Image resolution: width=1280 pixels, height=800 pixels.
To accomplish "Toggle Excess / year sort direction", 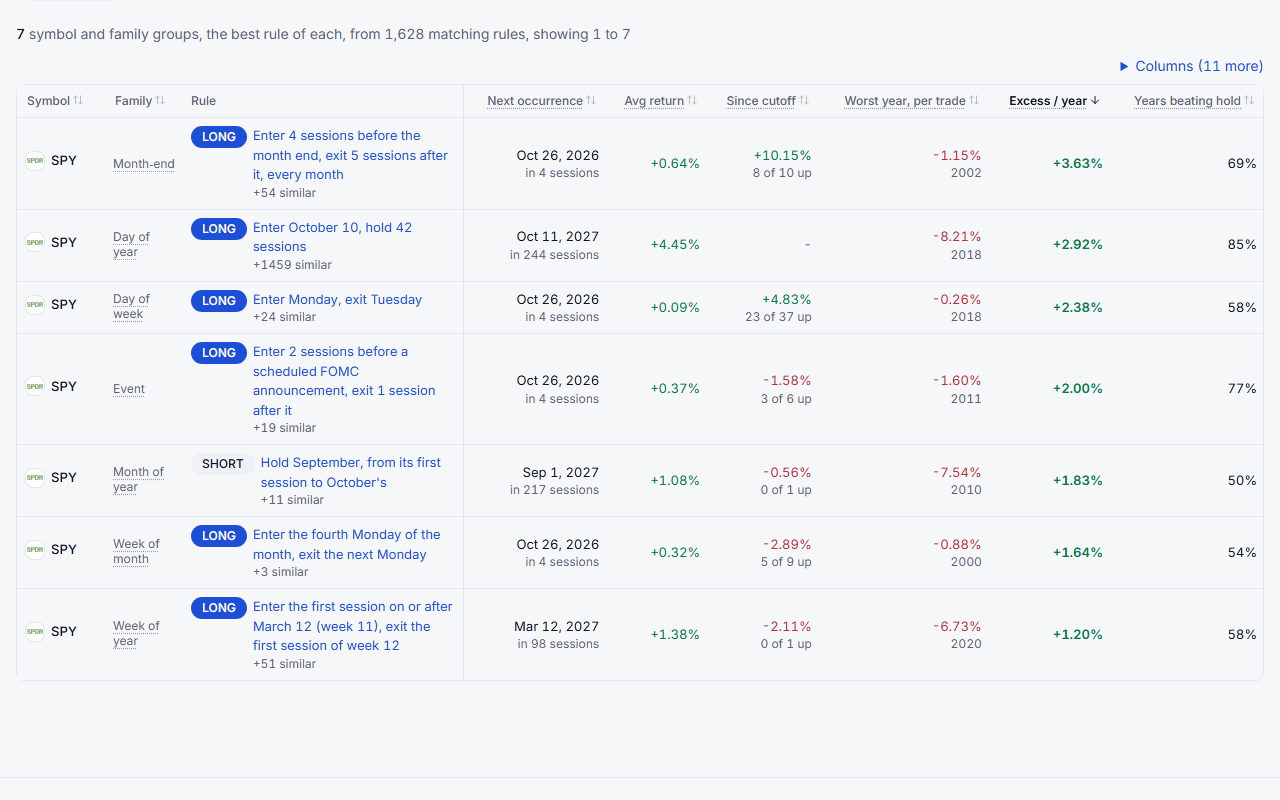I will pos(1054,101).
